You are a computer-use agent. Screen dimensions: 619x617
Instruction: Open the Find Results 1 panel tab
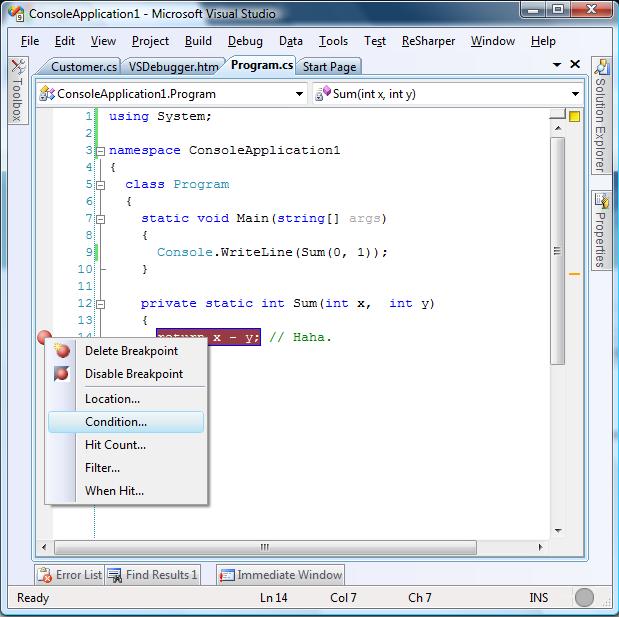[153, 575]
